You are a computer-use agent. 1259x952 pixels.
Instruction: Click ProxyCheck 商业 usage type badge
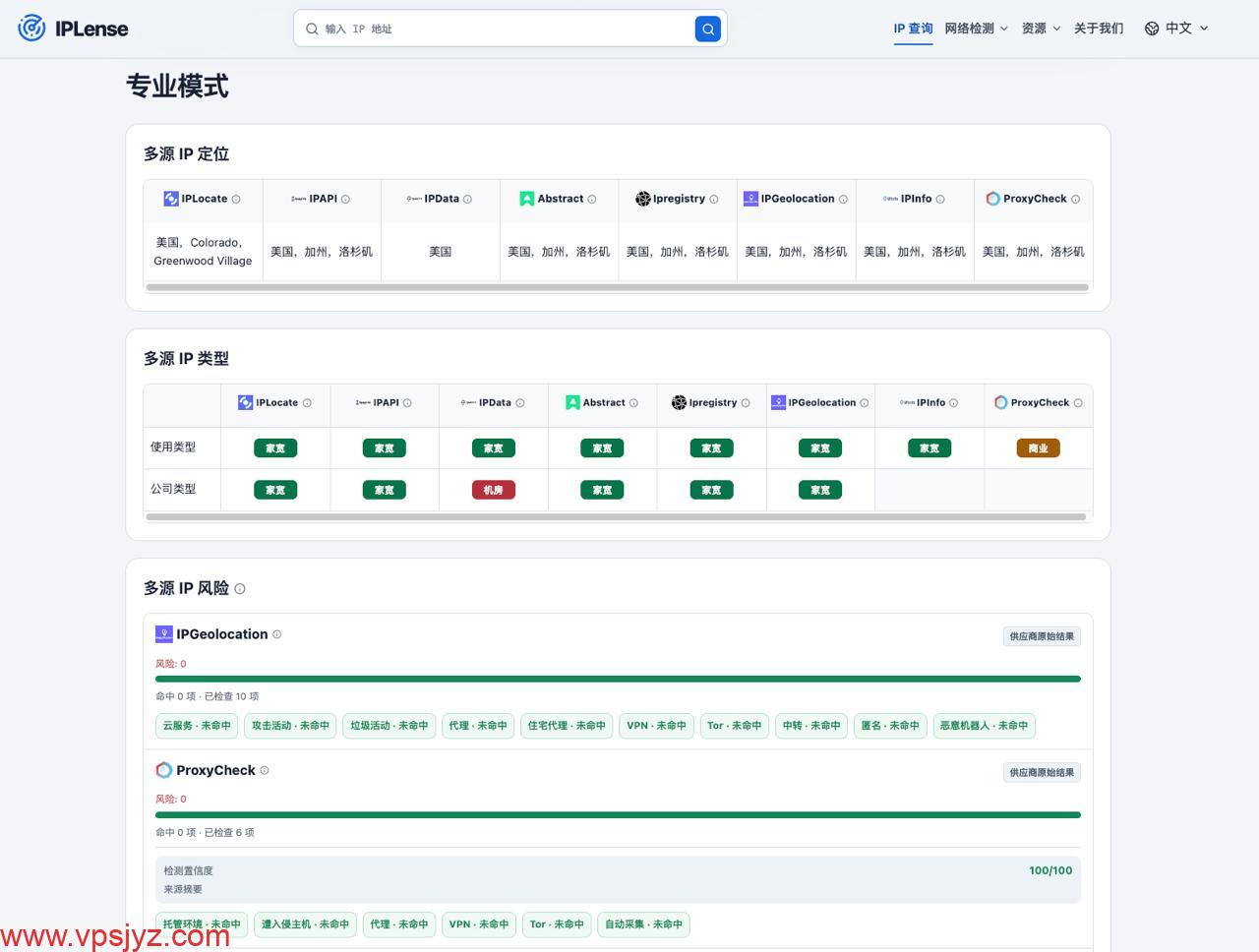click(x=1038, y=448)
